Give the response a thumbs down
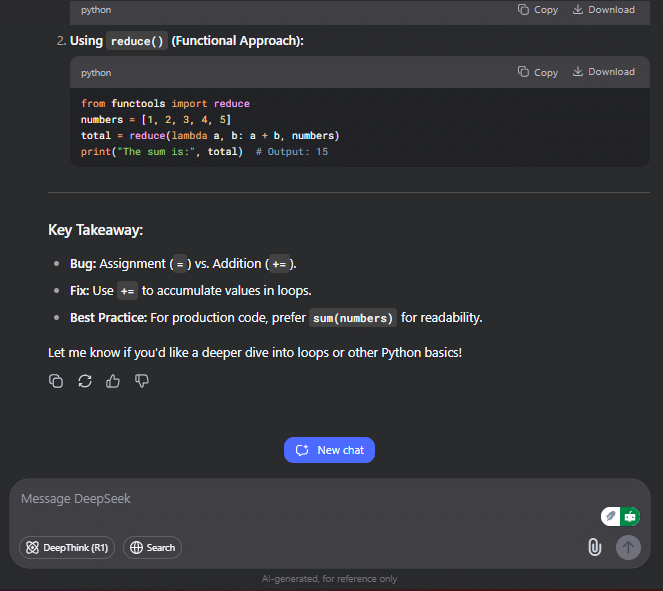 tap(142, 381)
